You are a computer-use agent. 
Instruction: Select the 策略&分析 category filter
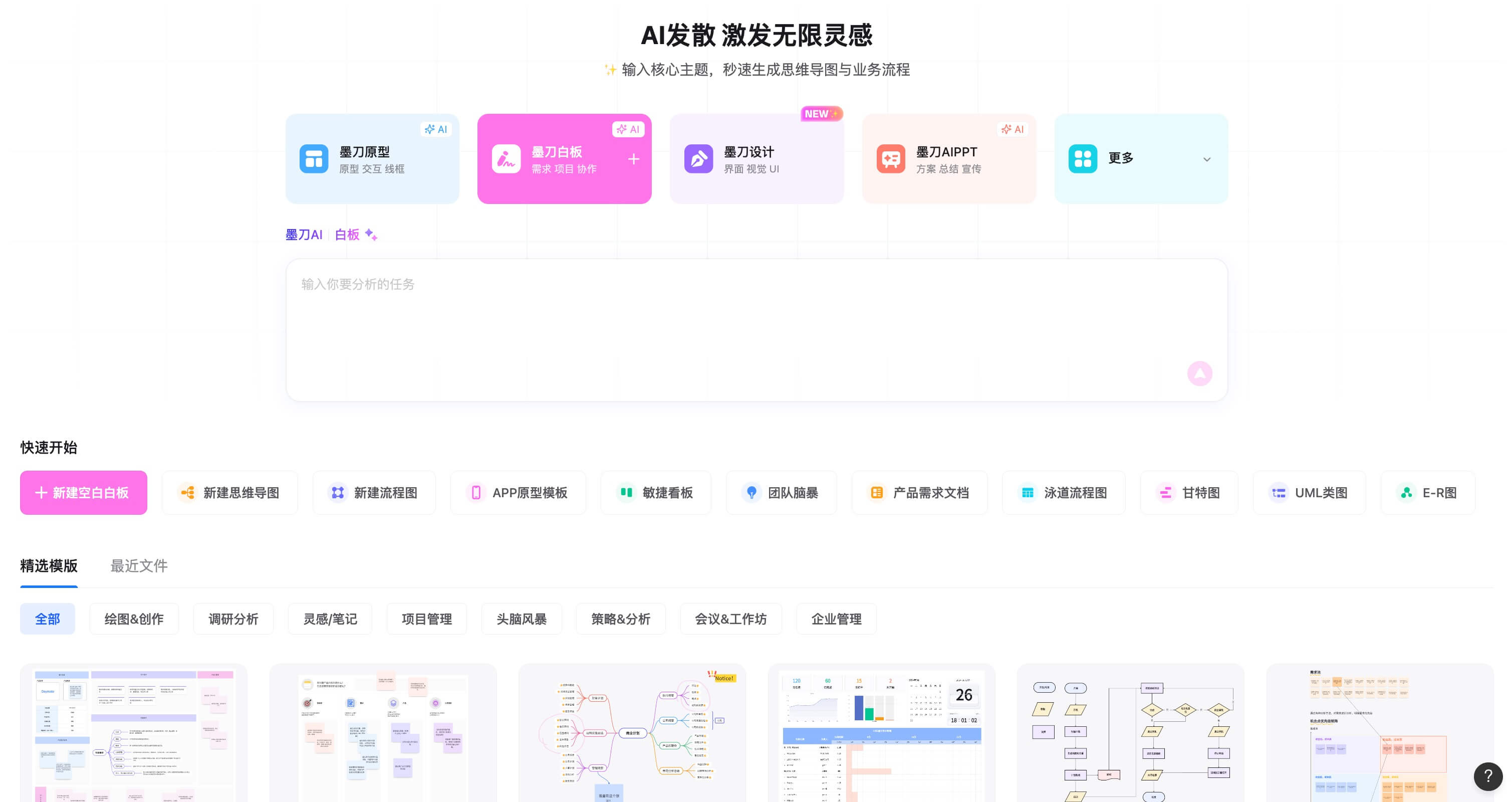[x=620, y=619]
